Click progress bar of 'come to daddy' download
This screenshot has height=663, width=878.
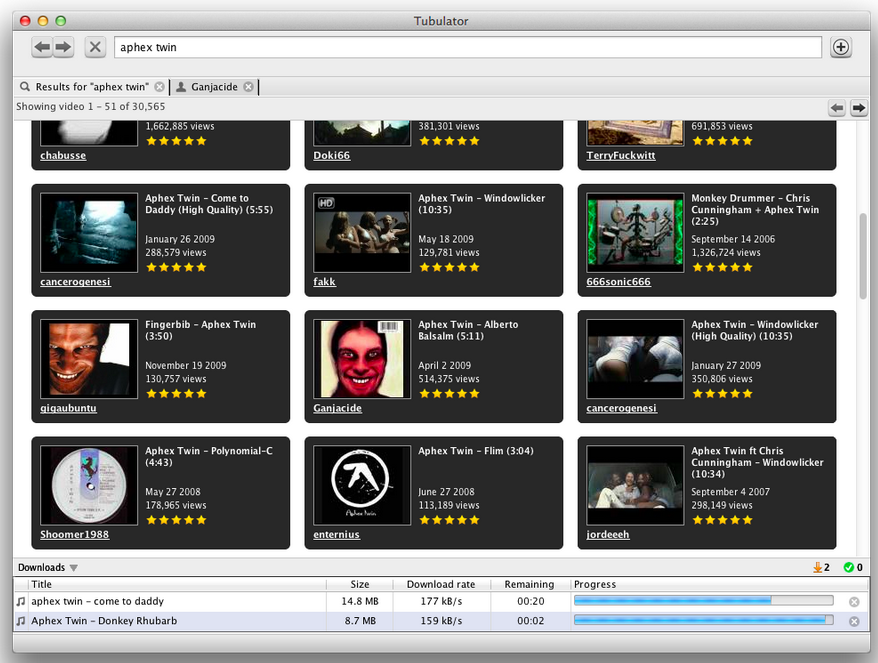(703, 601)
